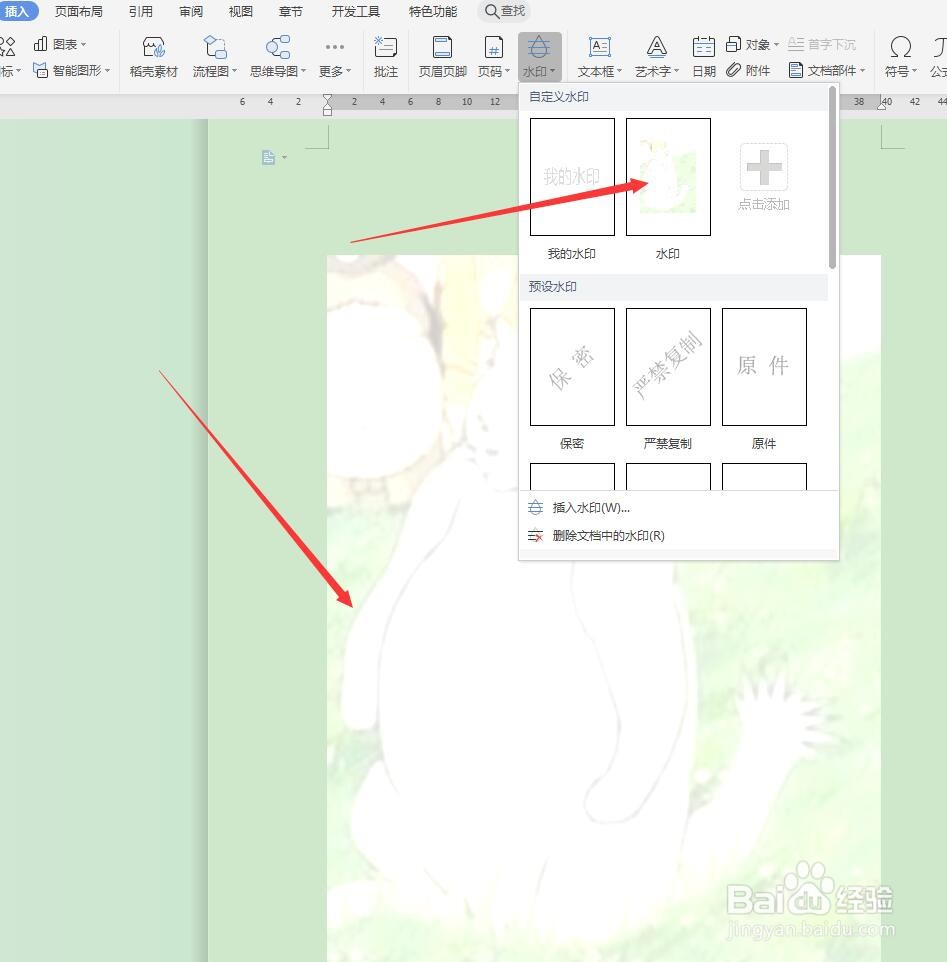Apply the 保密 preset watermark
This screenshot has width=947, height=962.
[x=572, y=366]
